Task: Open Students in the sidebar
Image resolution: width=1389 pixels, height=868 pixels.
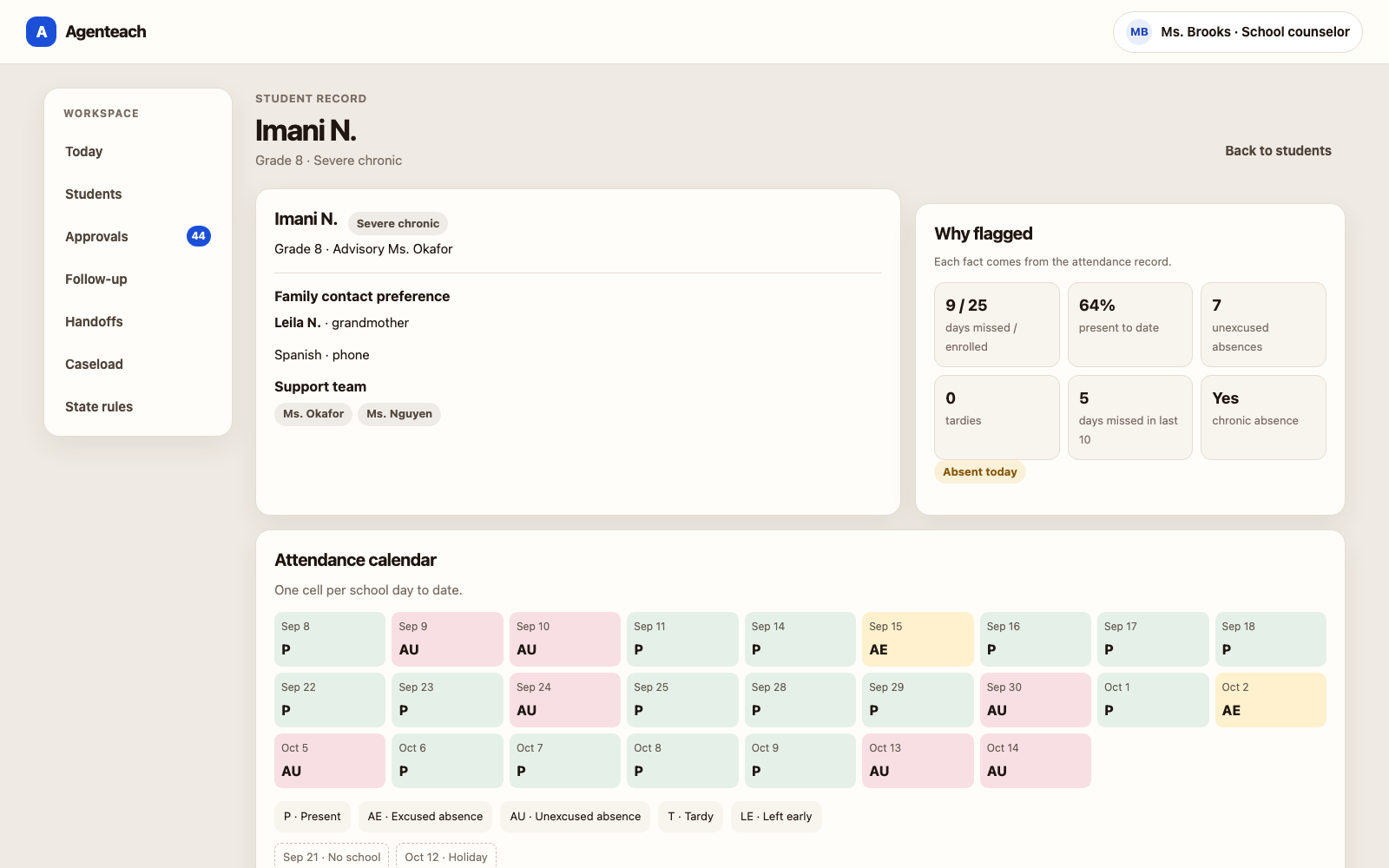Action: click(x=138, y=194)
